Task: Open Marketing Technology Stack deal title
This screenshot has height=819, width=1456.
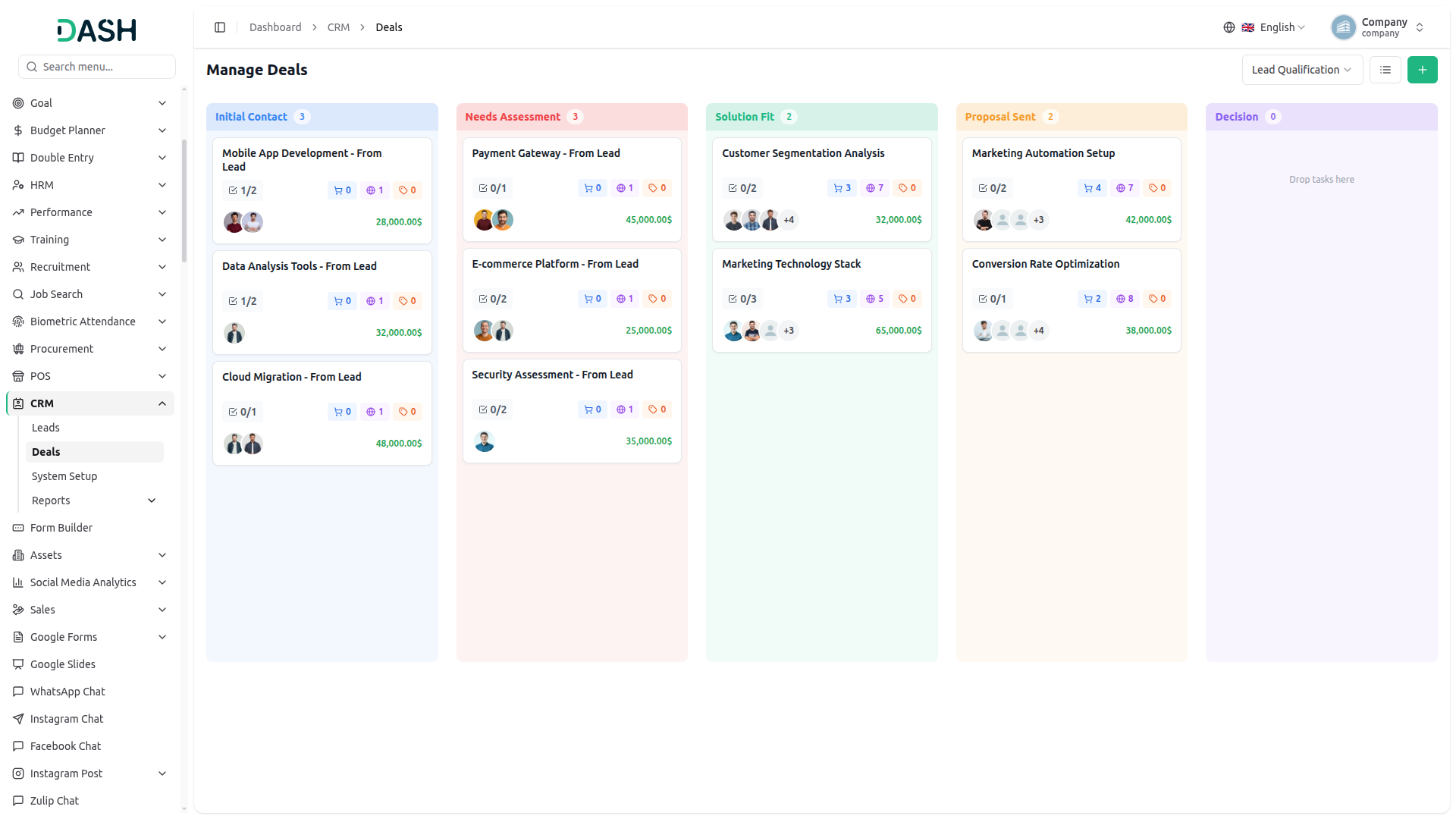Action: click(x=791, y=264)
